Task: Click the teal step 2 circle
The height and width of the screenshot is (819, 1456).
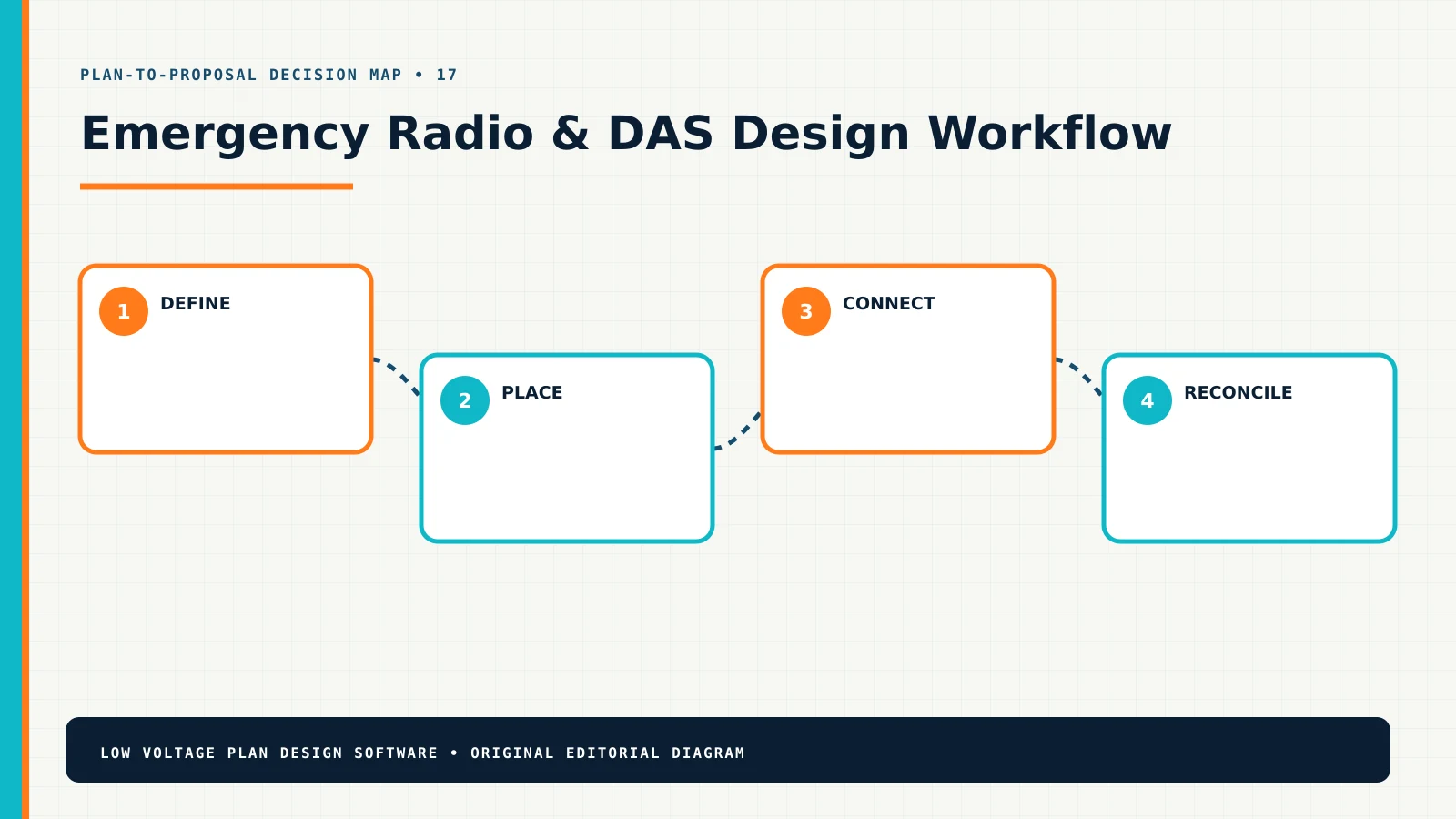Action: tap(465, 400)
